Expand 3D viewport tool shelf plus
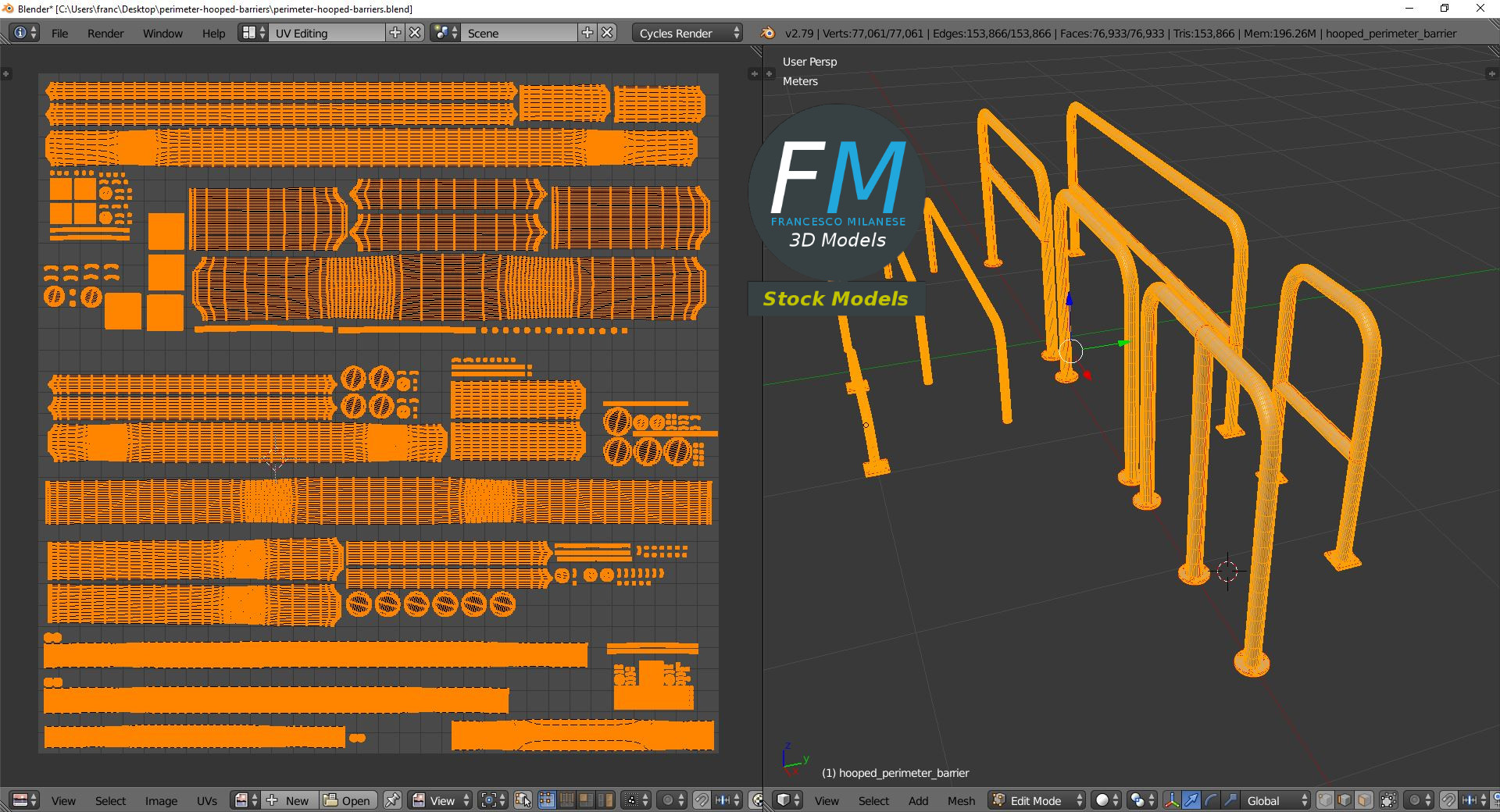The width and height of the screenshot is (1500, 812). [770, 73]
